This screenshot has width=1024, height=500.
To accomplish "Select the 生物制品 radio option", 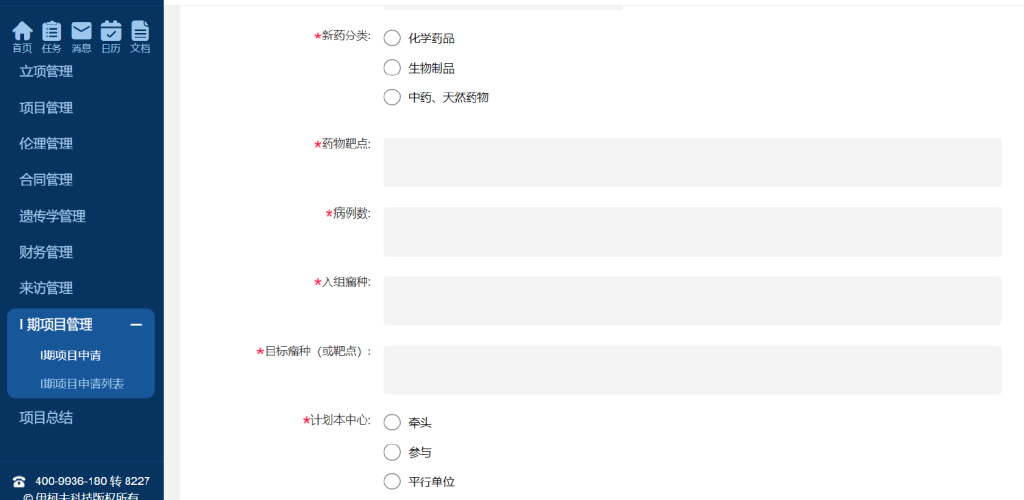I will [392, 68].
